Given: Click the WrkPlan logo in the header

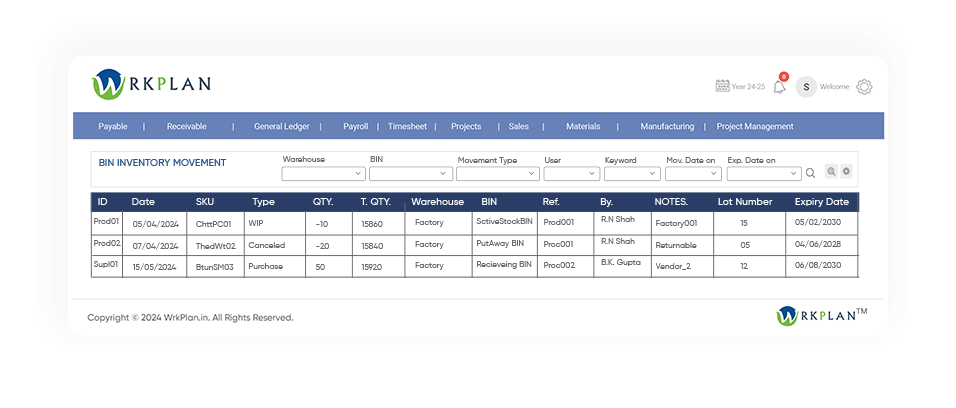Looking at the screenshot, I should click(151, 84).
